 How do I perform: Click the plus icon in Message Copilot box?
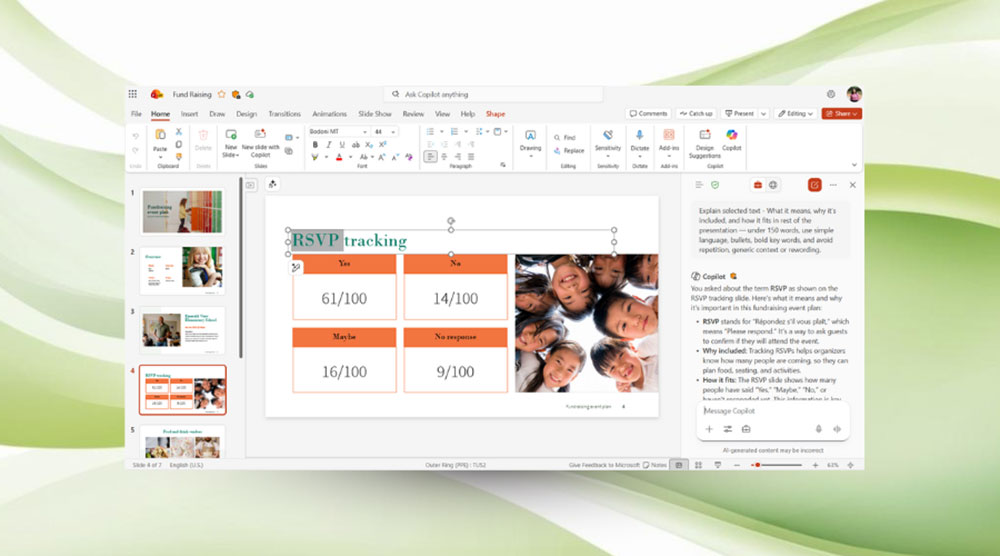click(x=709, y=429)
